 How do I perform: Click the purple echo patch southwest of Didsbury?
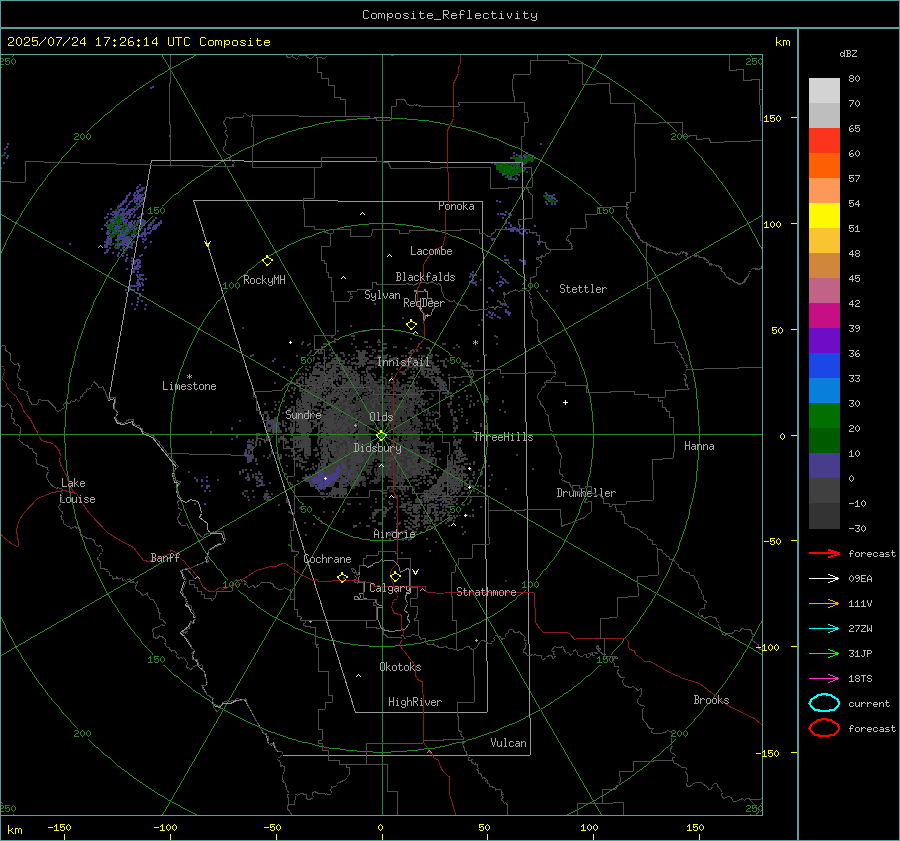tap(327, 478)
